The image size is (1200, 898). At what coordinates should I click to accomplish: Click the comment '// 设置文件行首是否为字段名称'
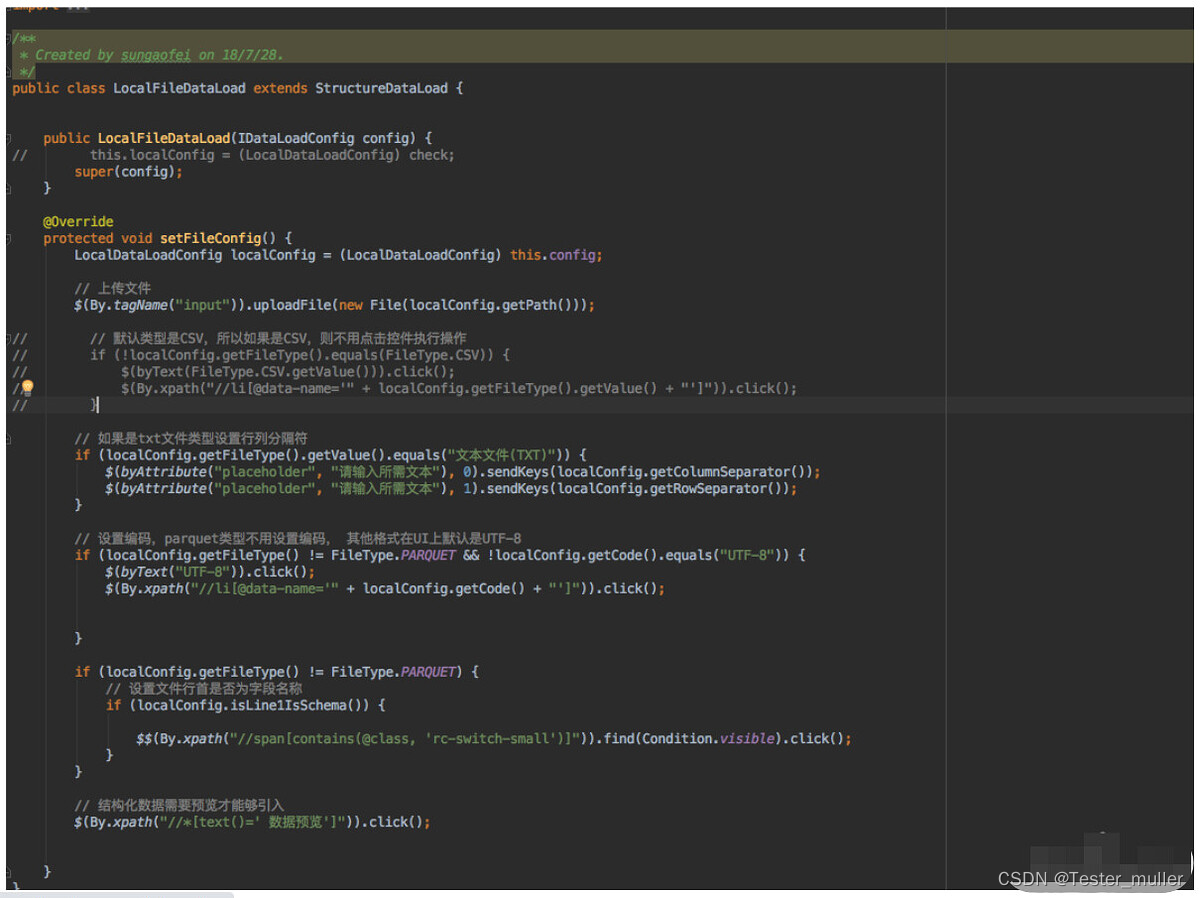pyautogui.click(x=204, y=688)
